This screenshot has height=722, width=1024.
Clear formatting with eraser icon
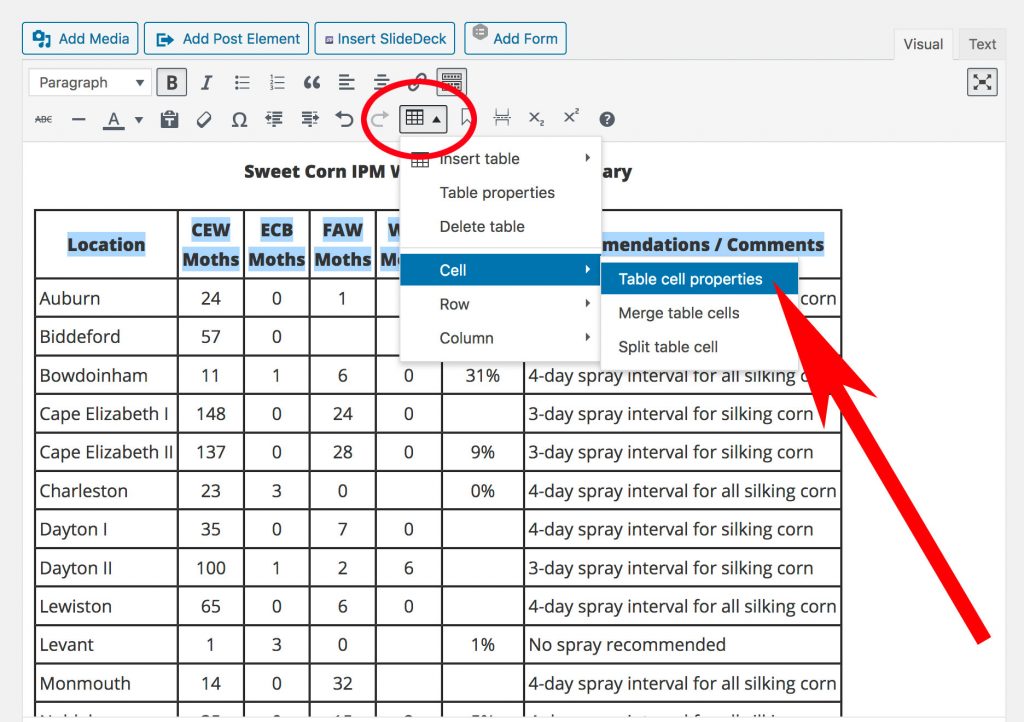click(x=204, y=119)
